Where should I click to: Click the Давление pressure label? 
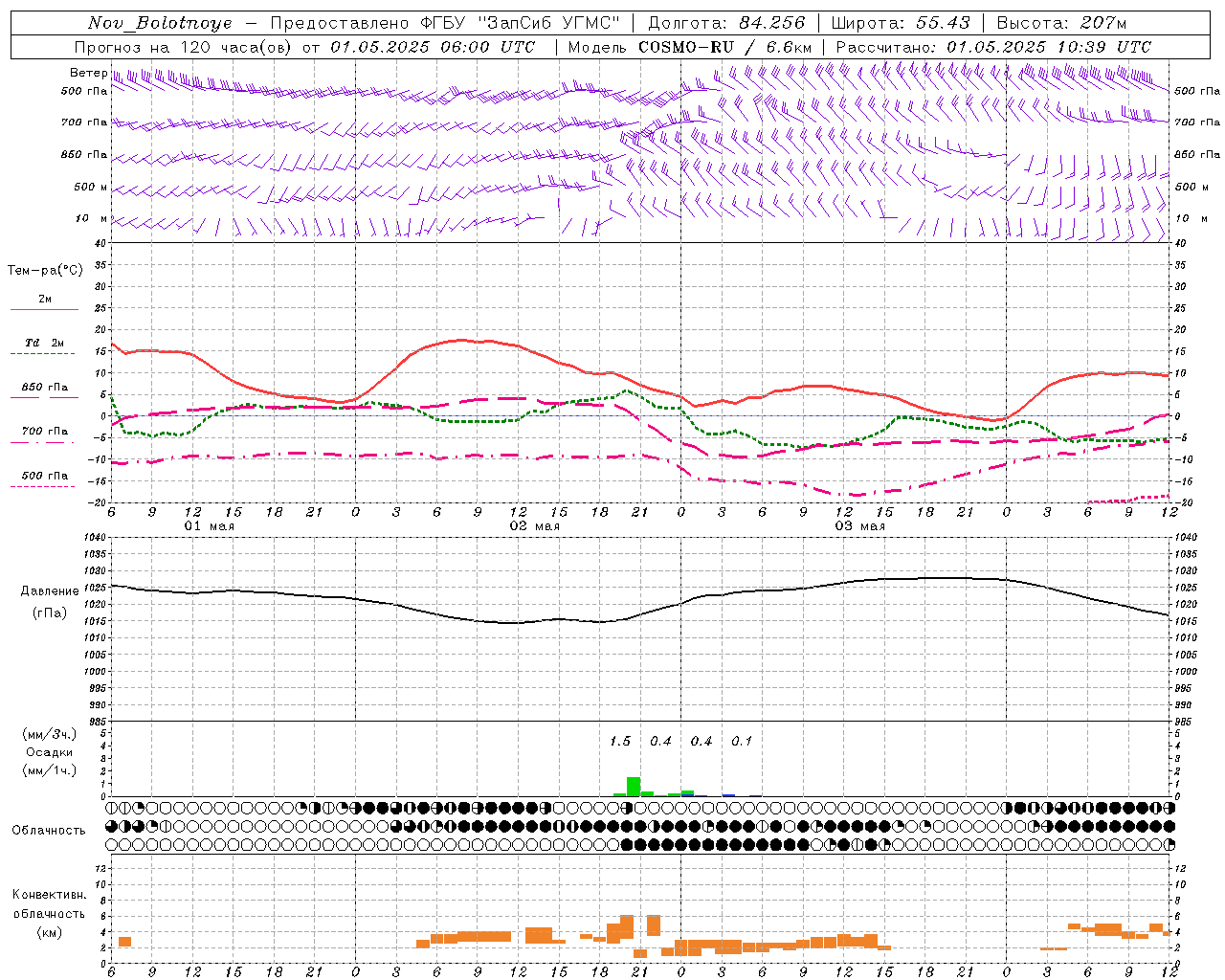click(x=50, y=591)
